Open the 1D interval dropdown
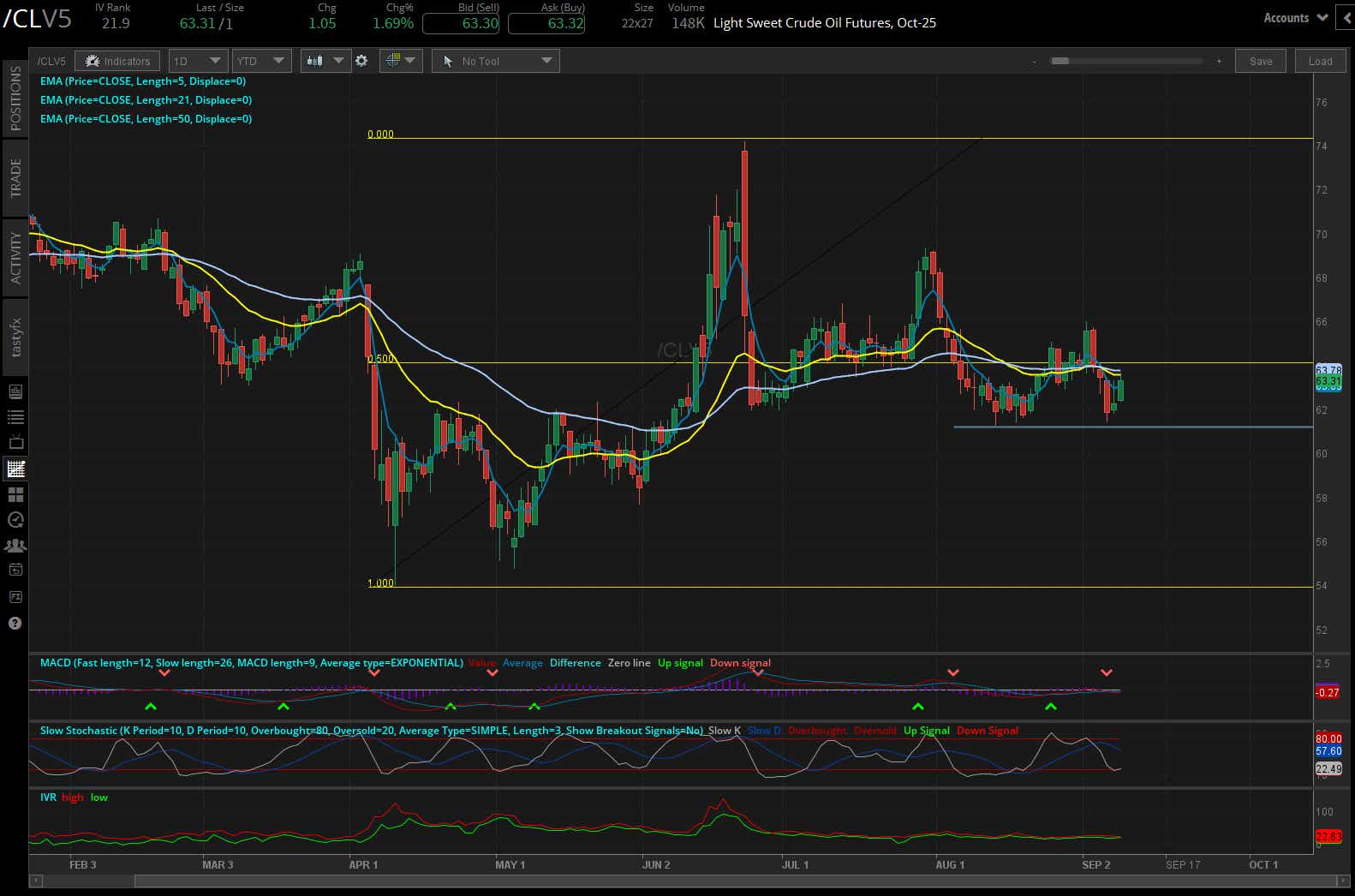Image resolution: width=1355 pixels, height=896 pixels. 197,61
